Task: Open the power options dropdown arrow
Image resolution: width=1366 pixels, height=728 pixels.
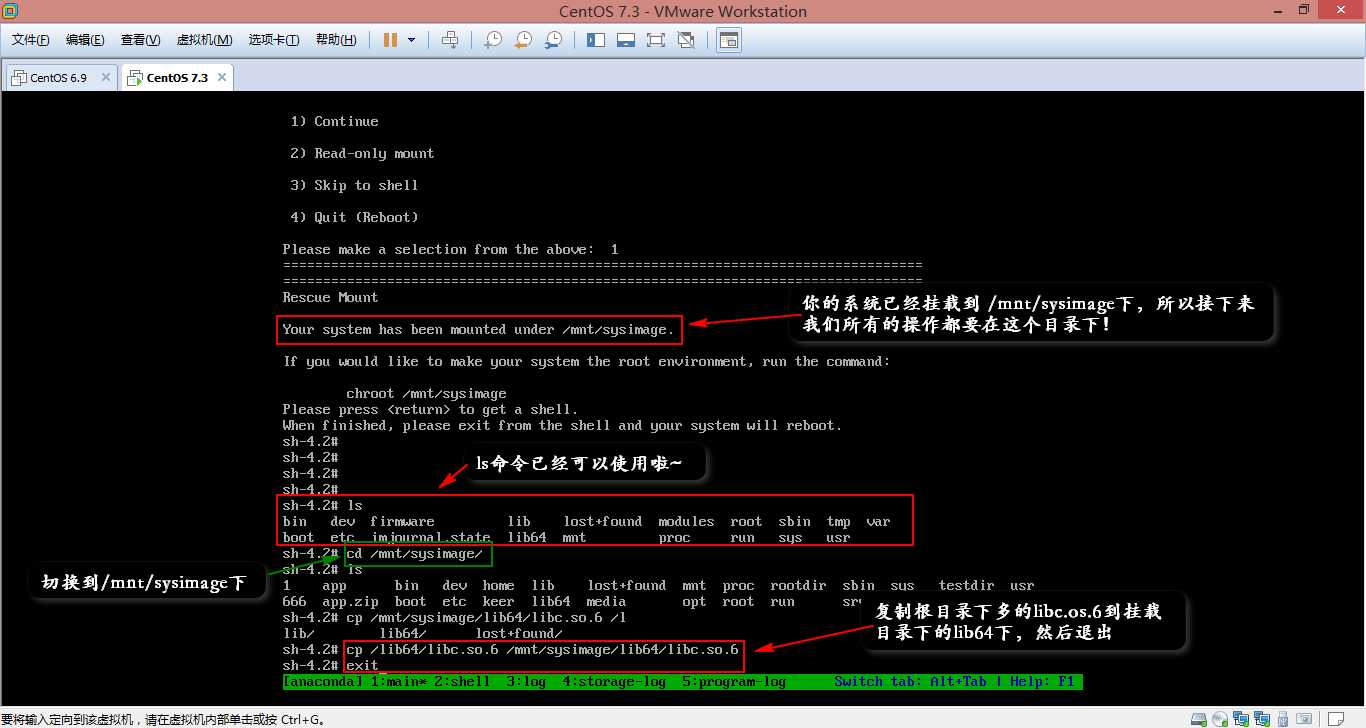Action: (x=412, y=40)
